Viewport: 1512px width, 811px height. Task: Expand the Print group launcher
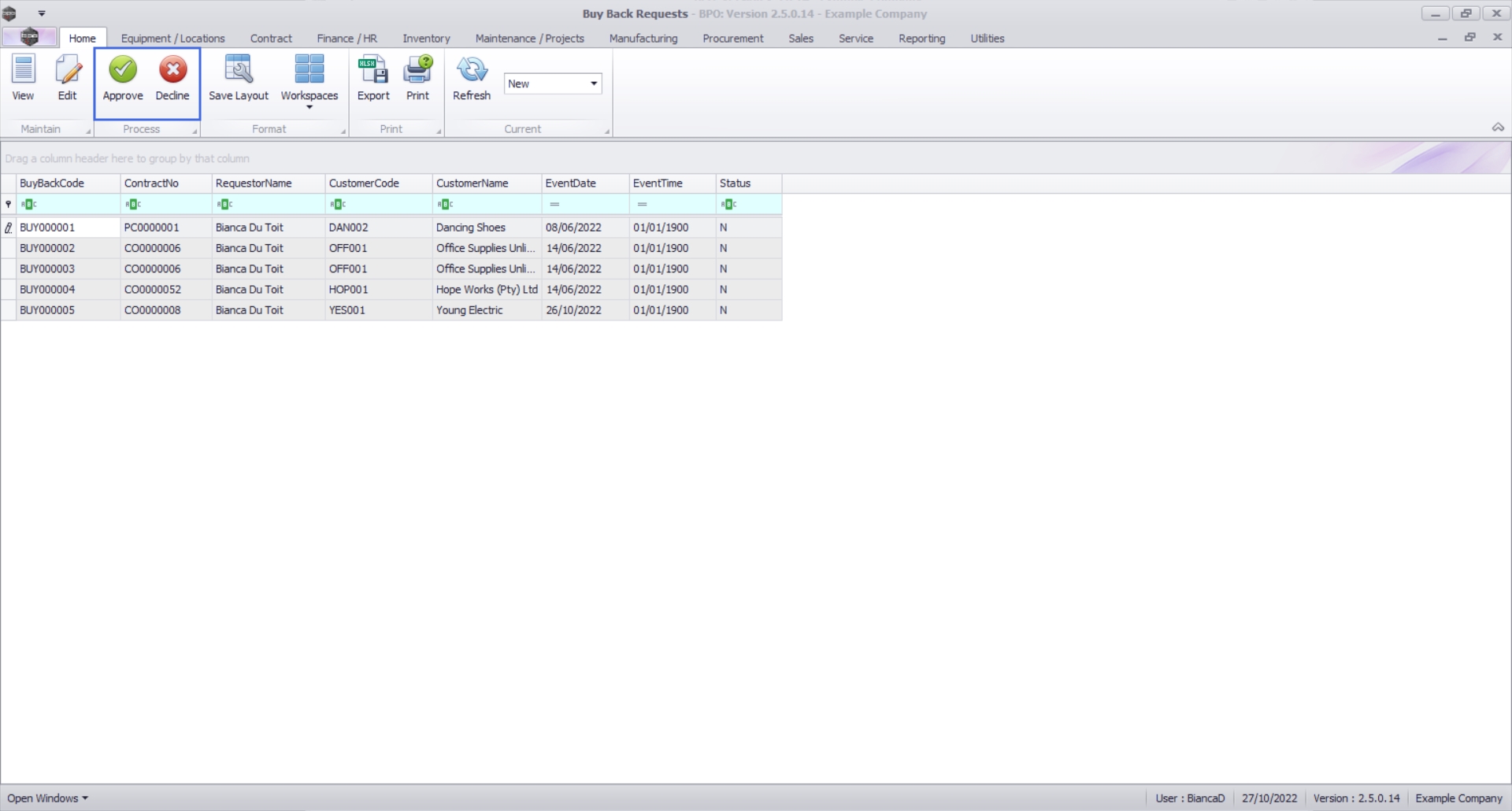click(x=439, y=131)
